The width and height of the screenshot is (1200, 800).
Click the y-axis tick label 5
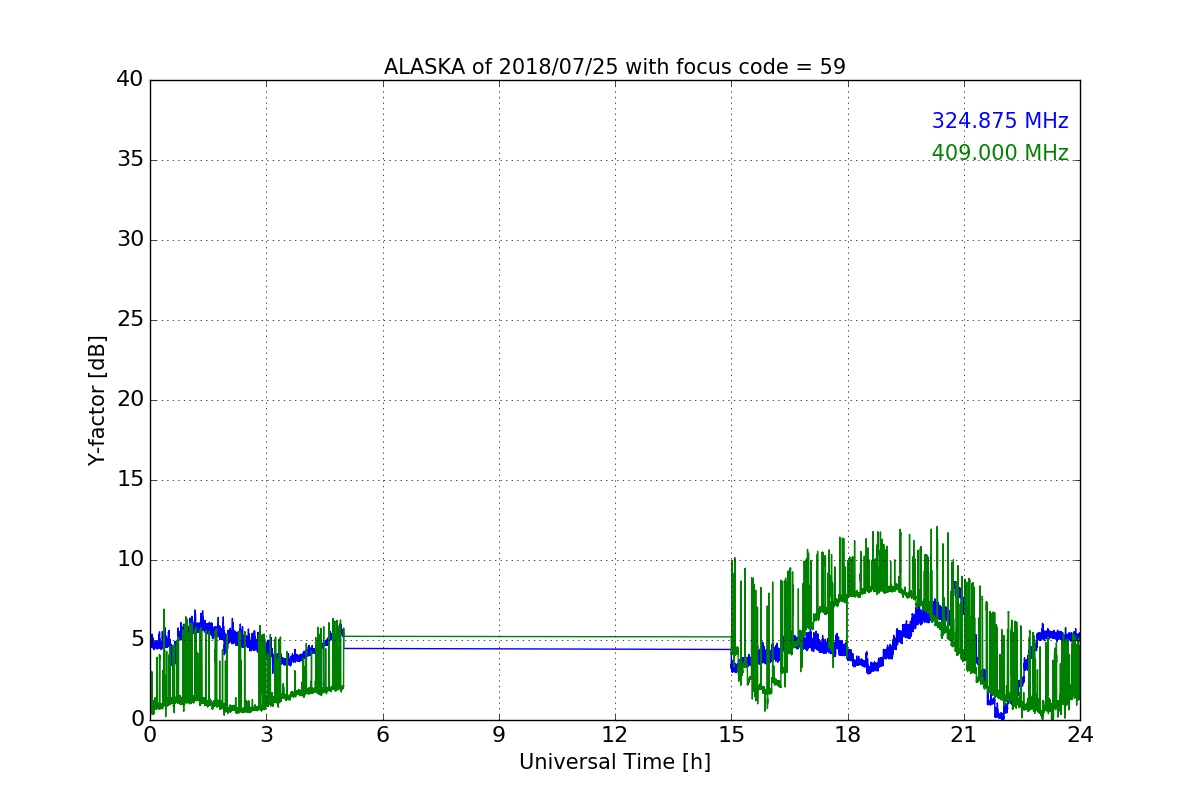coord(137,640)
